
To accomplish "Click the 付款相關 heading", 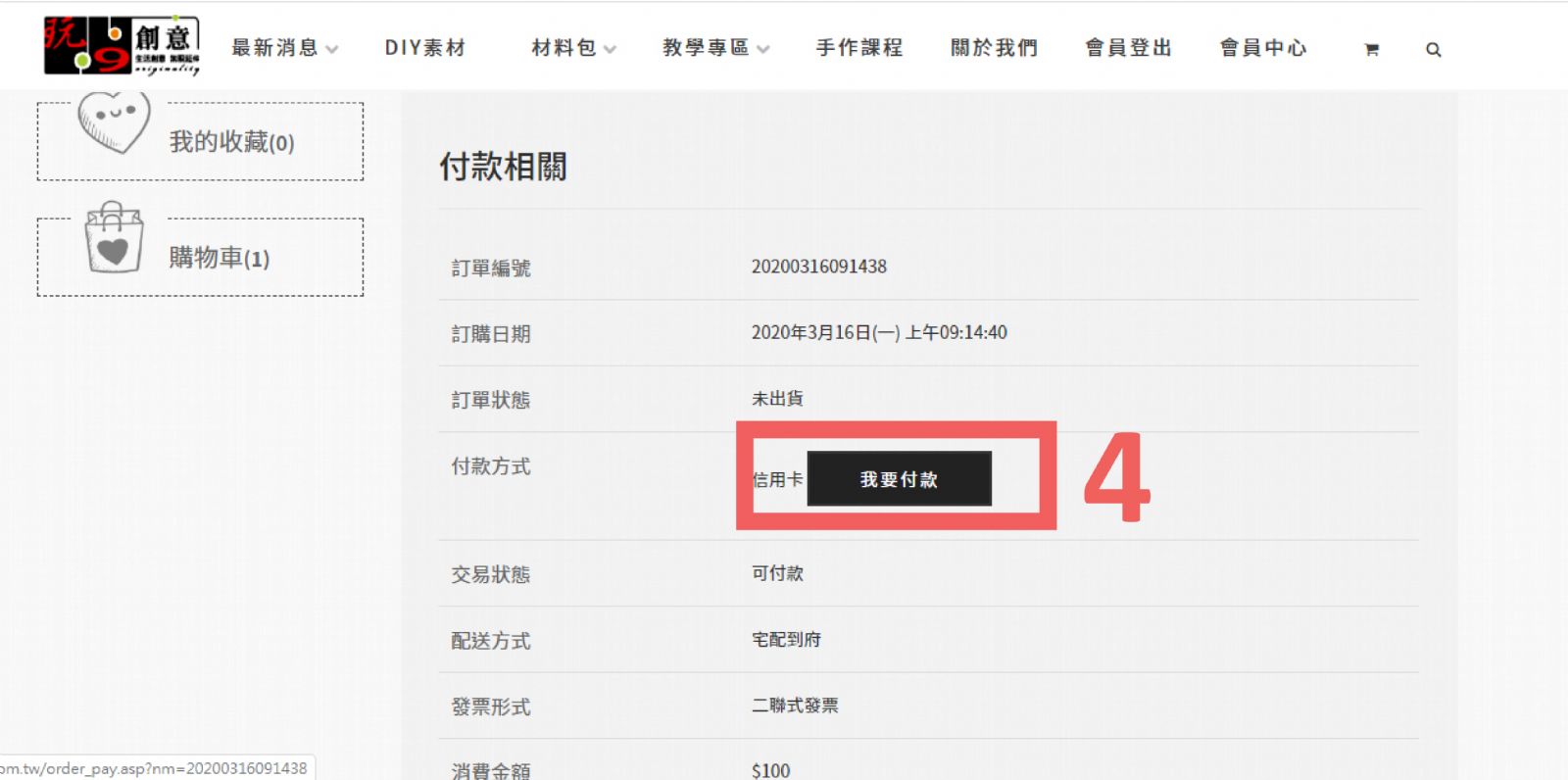I will 503,167.
